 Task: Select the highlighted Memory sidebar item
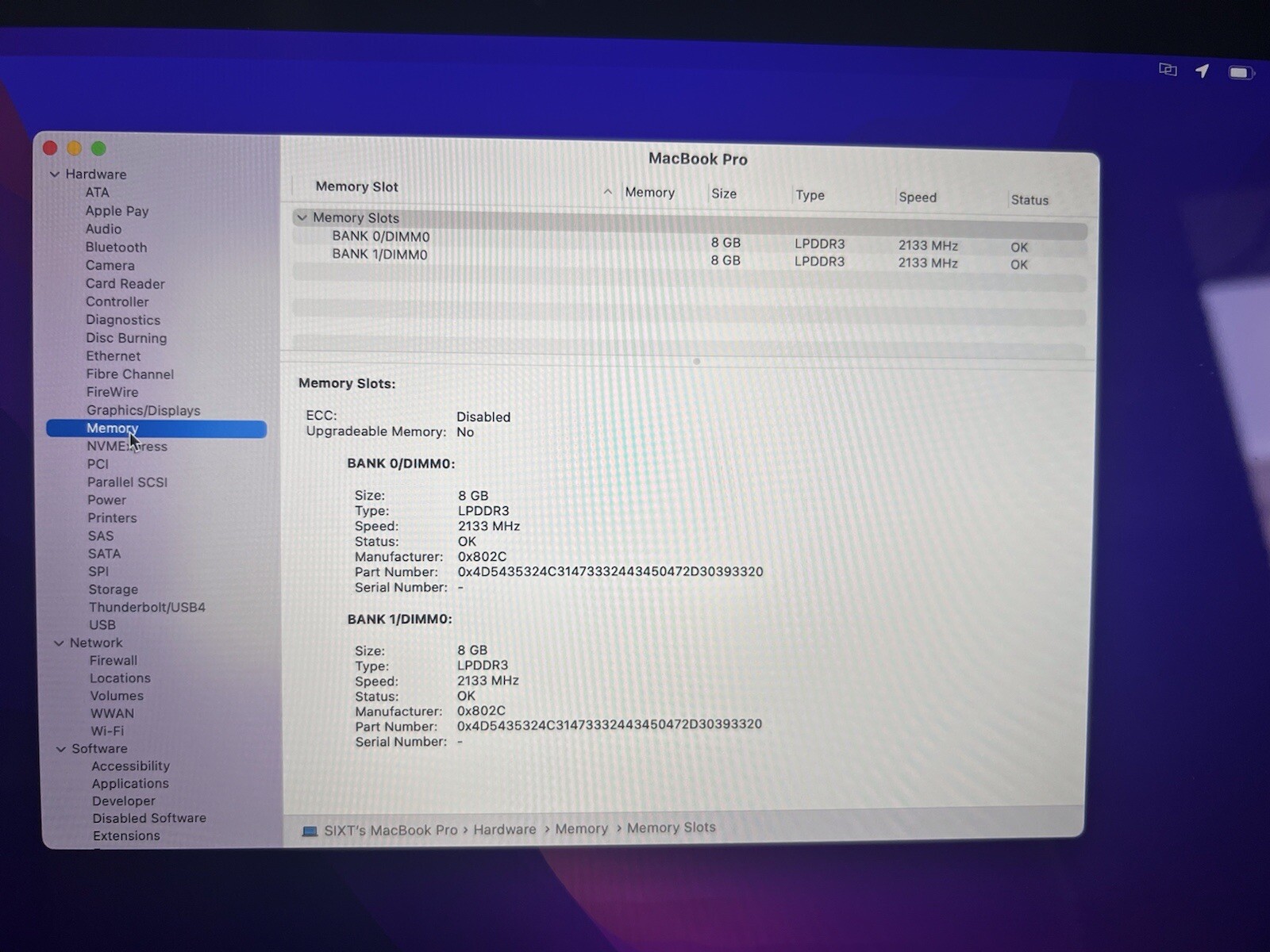(x=156, y=429)
